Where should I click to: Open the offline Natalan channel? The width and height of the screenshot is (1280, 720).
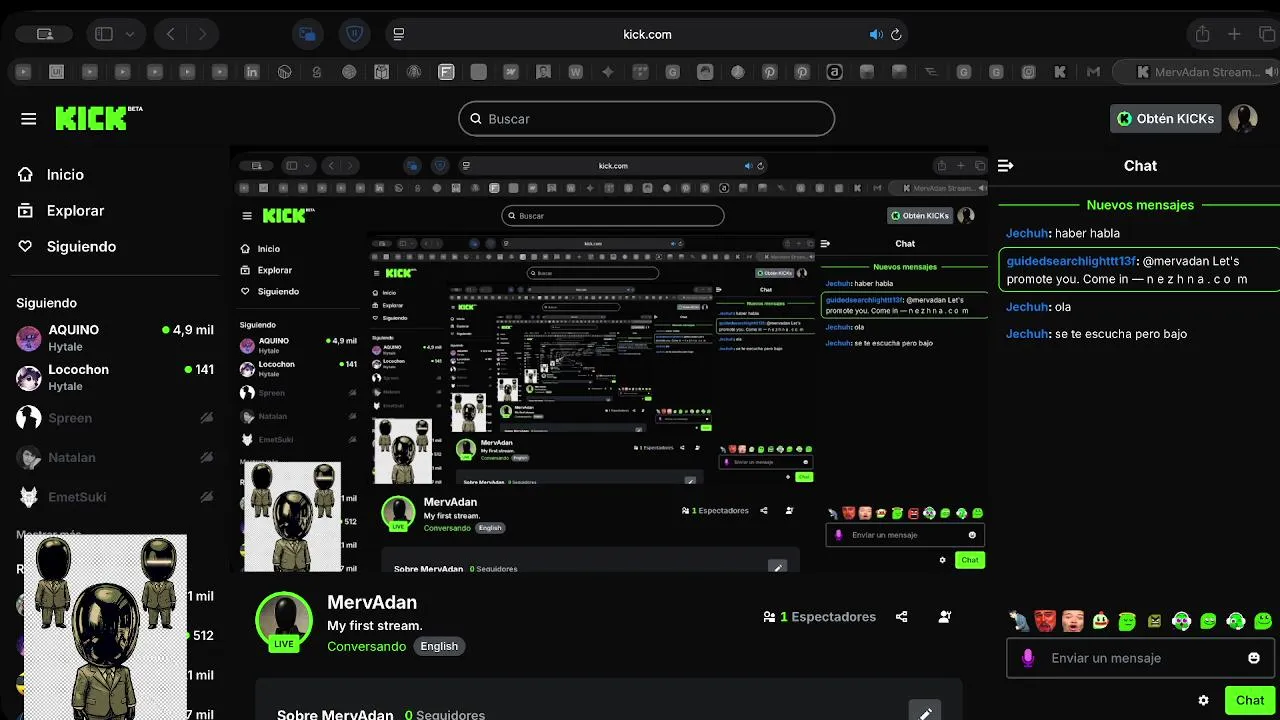click(115, 457)
